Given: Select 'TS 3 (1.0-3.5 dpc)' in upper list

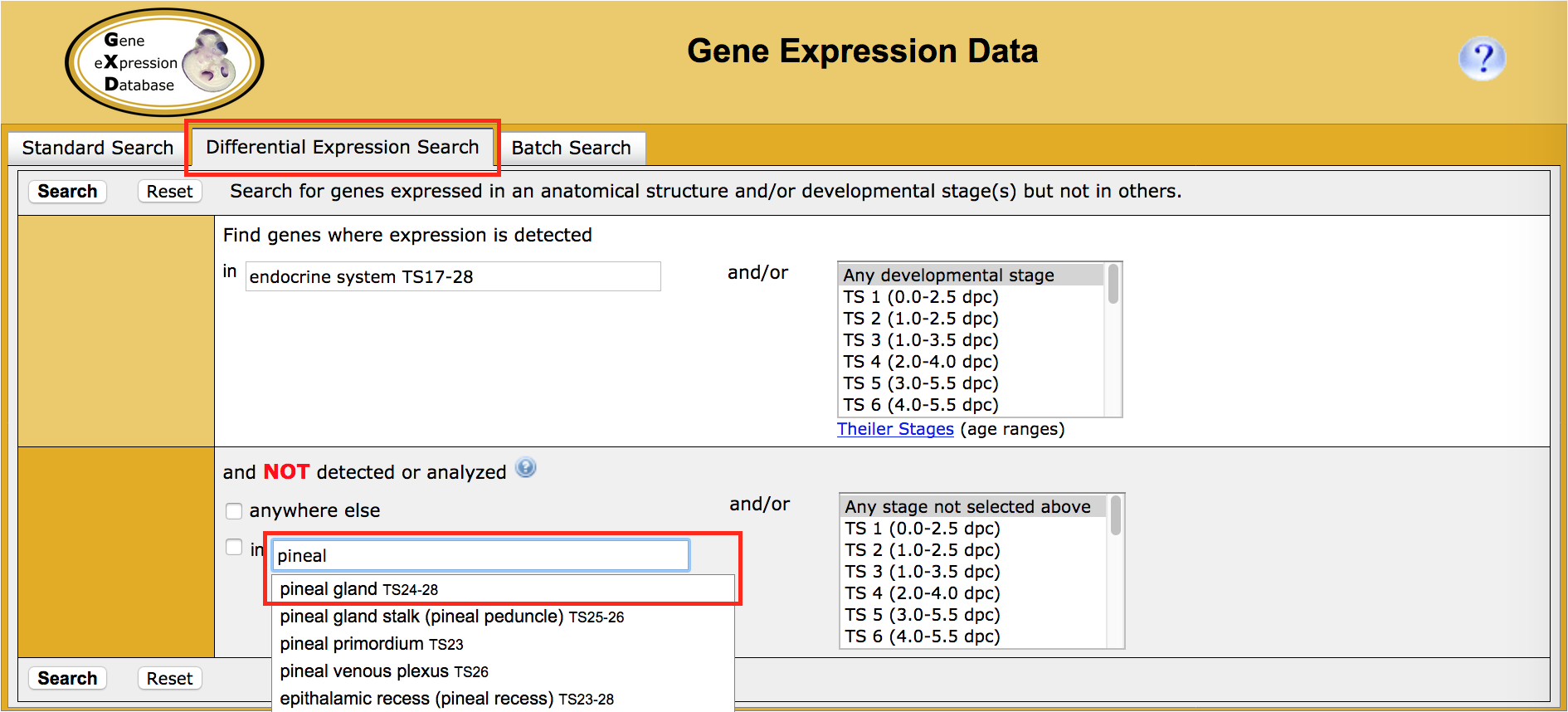Looking at the screenshot, I should [971, 339].
